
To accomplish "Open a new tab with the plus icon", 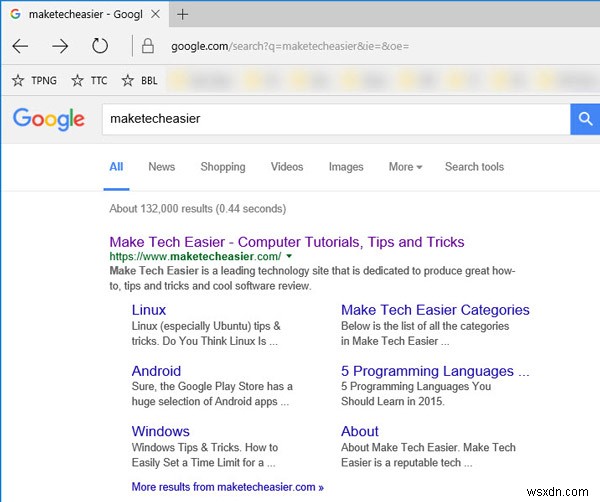I will 183,15.
